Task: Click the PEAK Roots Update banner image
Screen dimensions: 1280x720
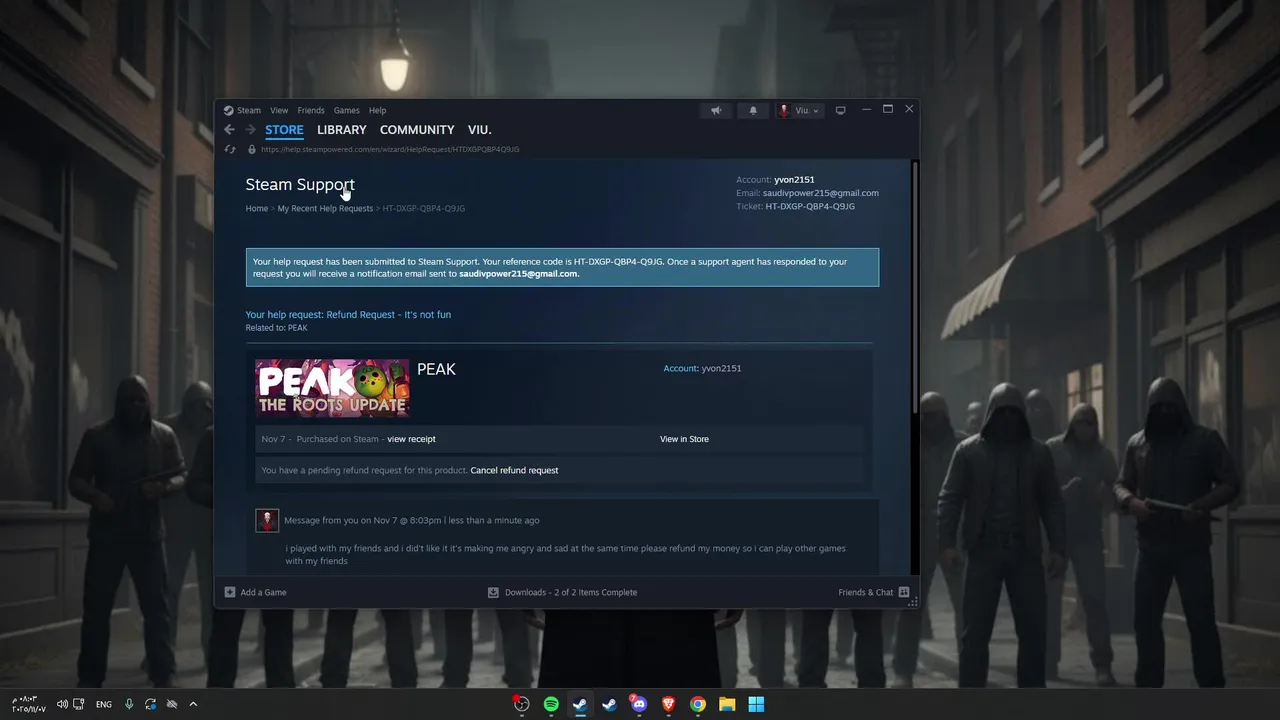Action: tap(332, 388)
